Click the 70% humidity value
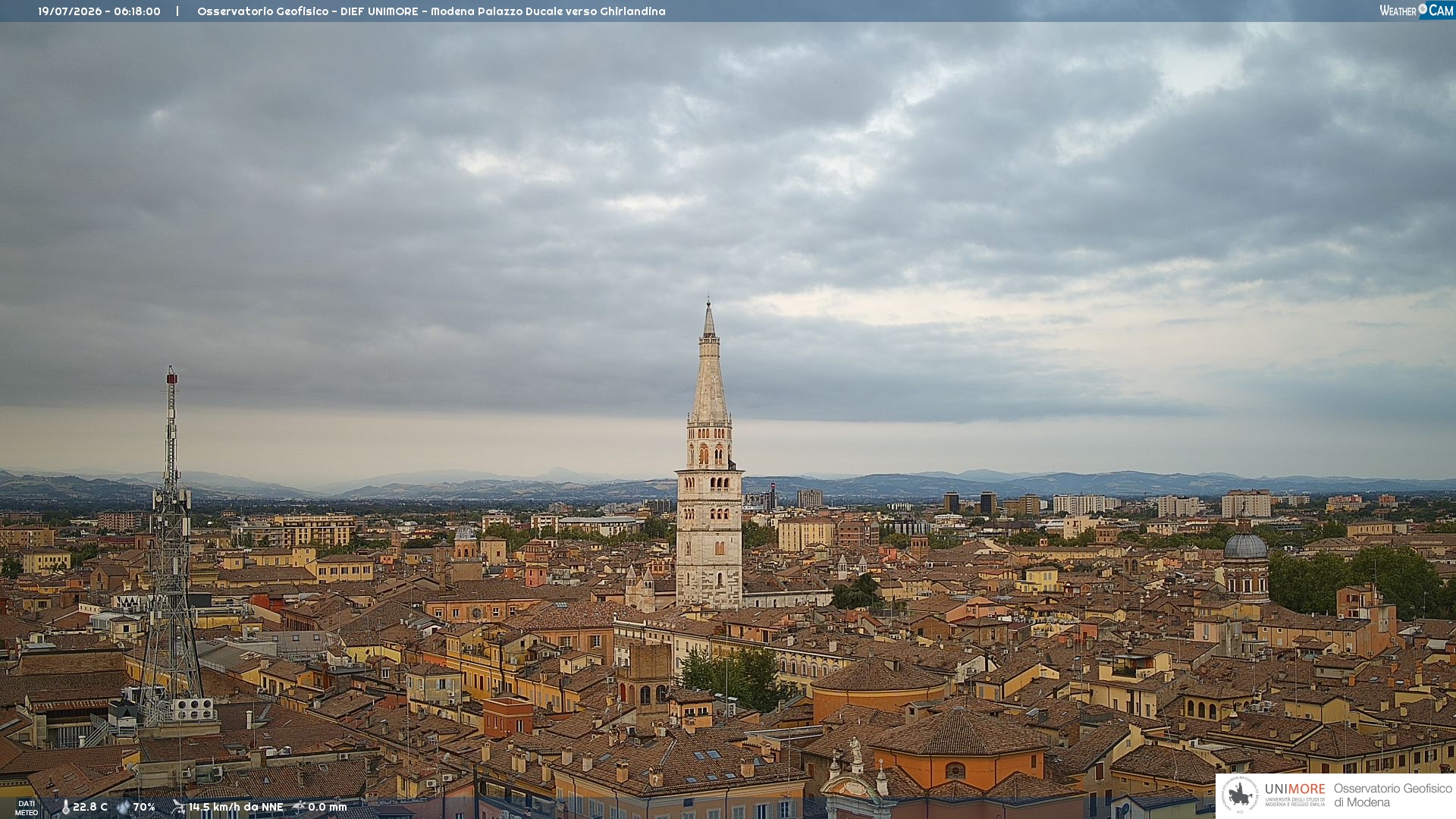1456x819 pixels. pos(144,808)
